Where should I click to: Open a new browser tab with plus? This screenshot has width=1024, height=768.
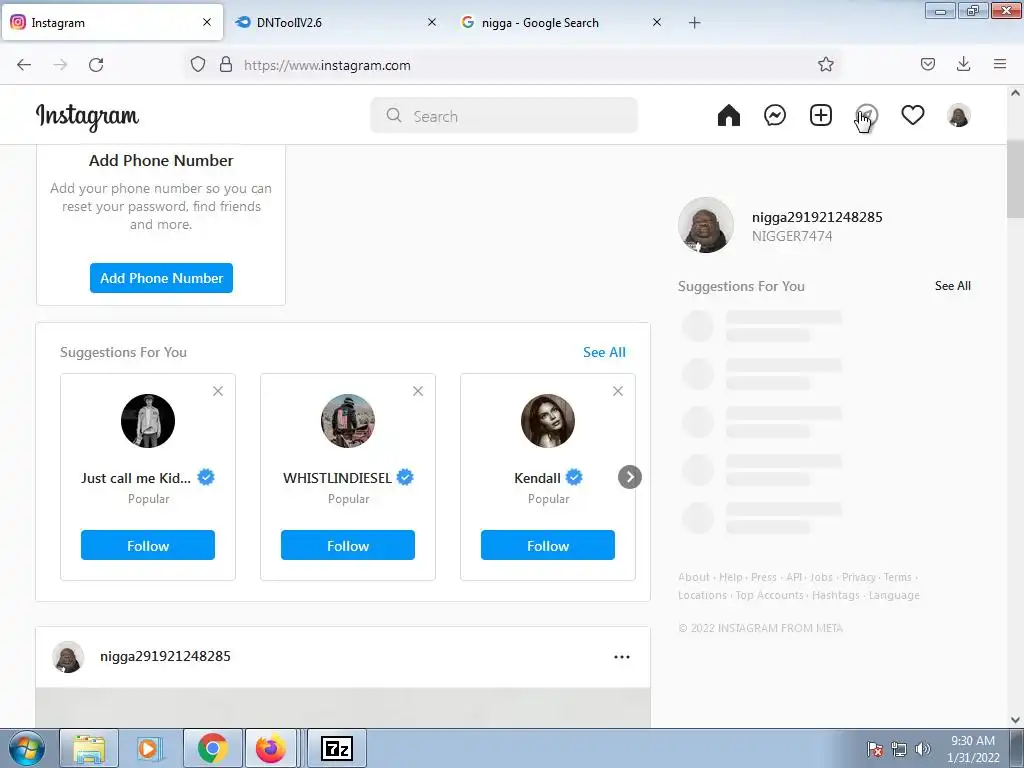click(x=695, y=23)
